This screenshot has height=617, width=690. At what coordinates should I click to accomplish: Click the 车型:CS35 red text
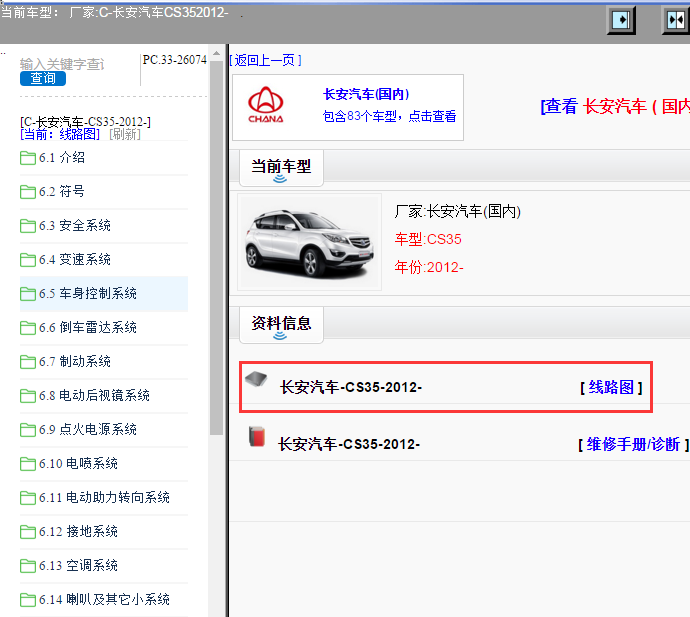[x=428, y=239]
